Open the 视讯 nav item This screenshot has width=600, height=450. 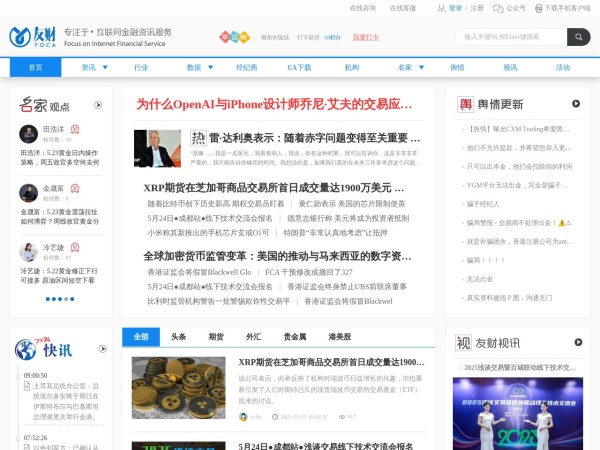[510, 67]
